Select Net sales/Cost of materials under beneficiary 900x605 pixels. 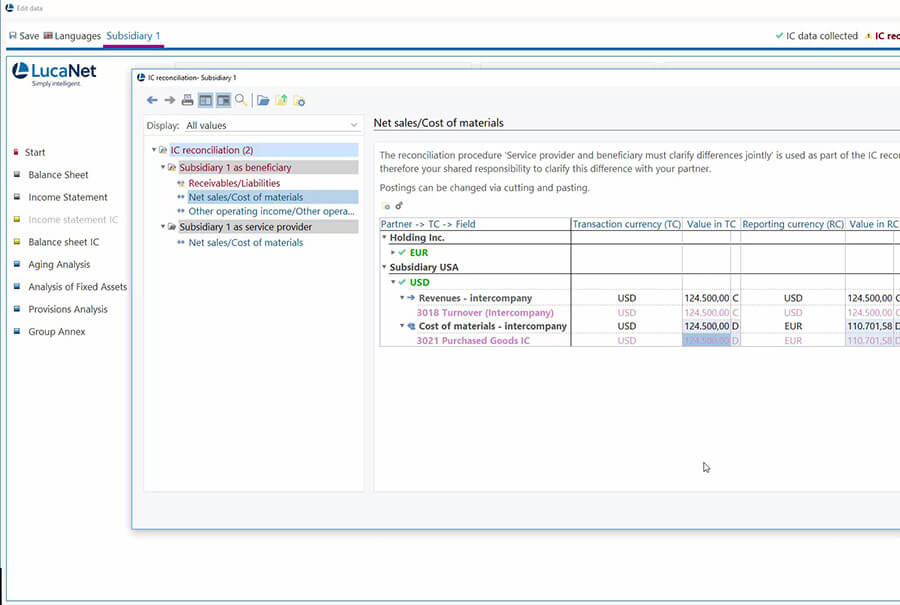(246, 197)
